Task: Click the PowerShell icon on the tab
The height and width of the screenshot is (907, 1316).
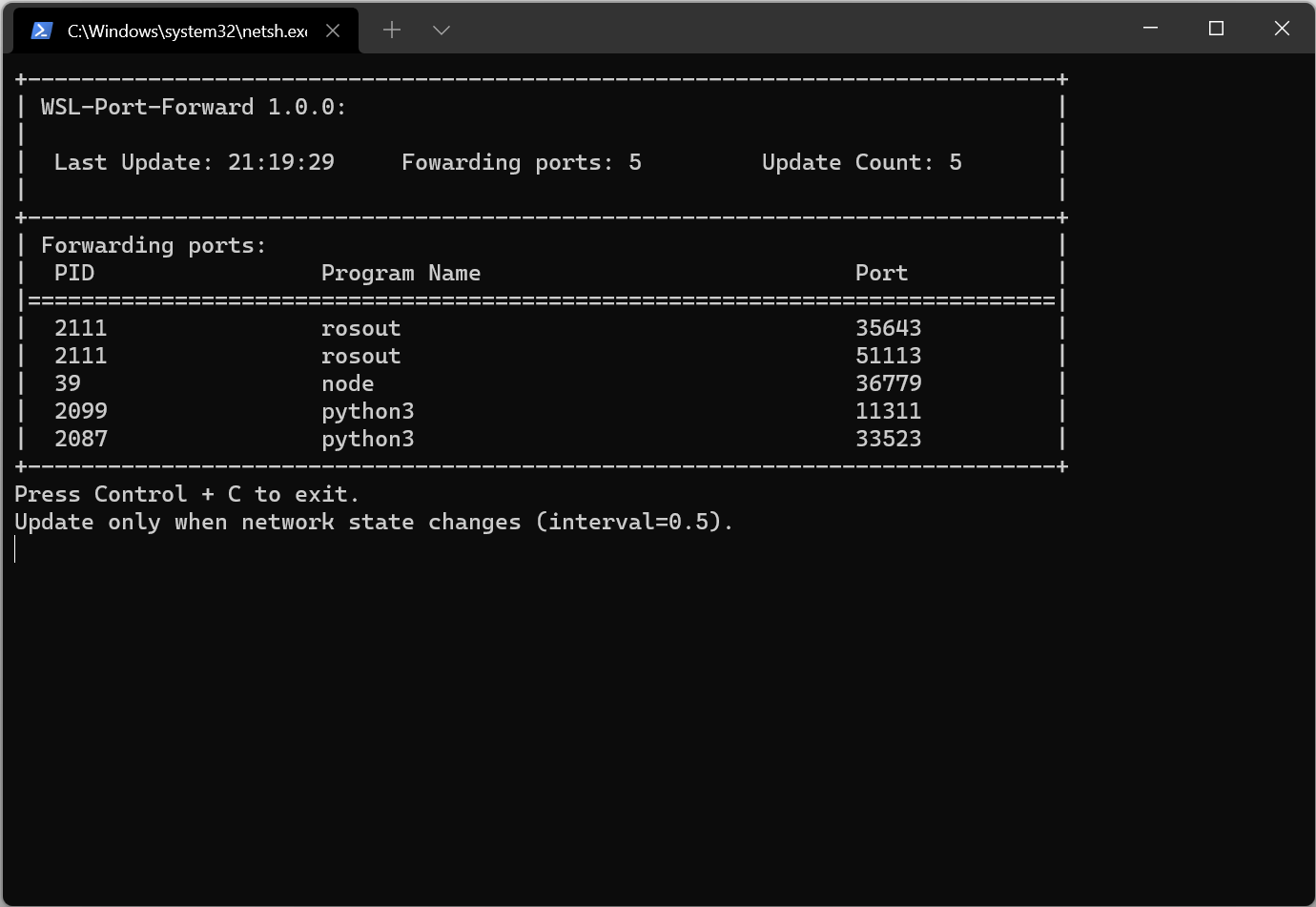Action: point(41,31)
